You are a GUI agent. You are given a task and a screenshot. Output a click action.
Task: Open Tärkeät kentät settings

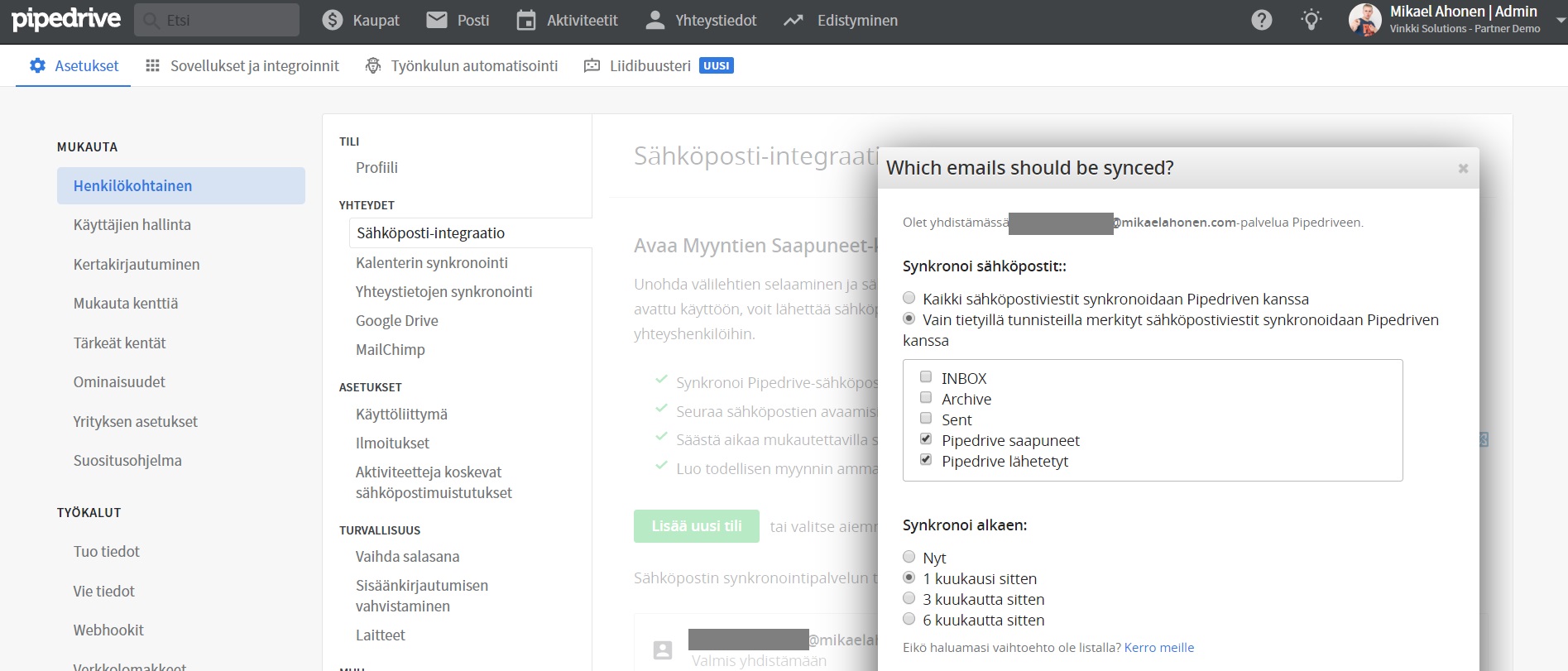(x=120, y=343)
